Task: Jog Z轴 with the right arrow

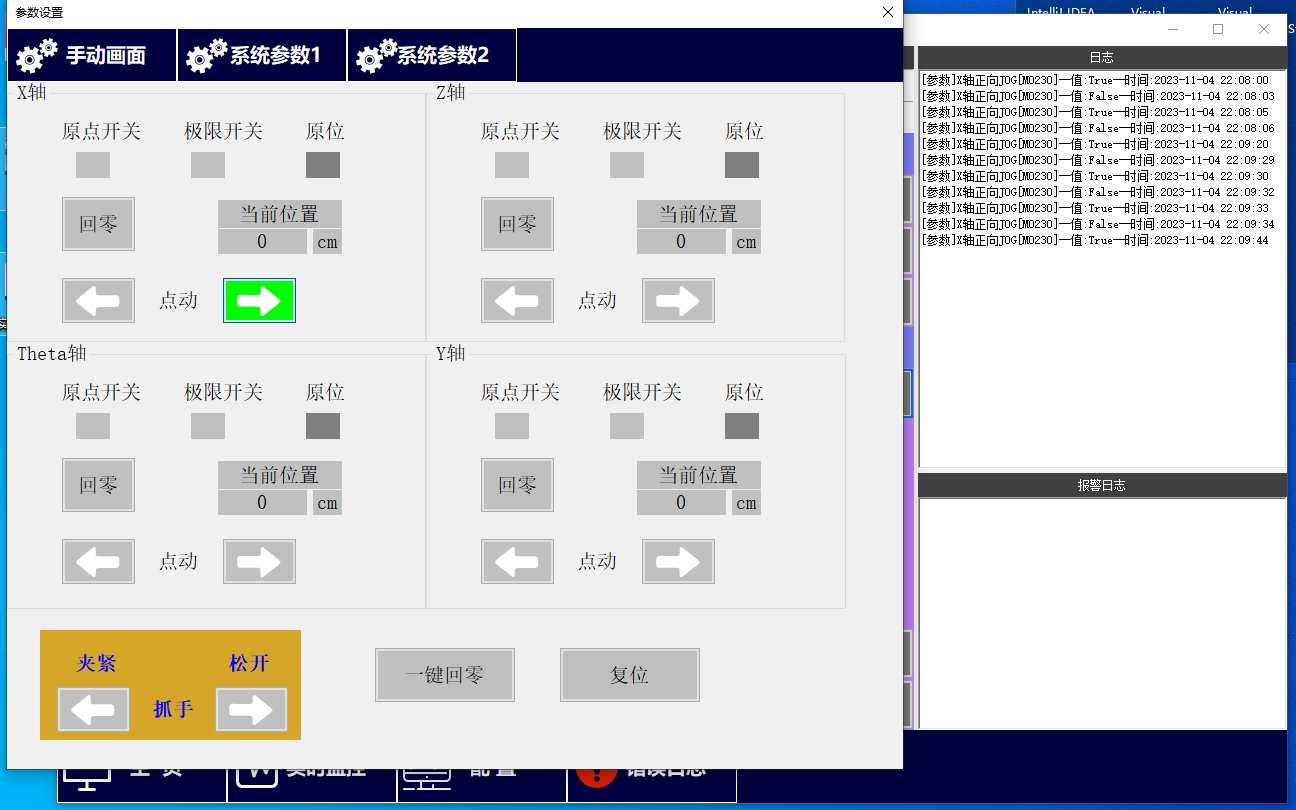Action: tap(678, 300)
